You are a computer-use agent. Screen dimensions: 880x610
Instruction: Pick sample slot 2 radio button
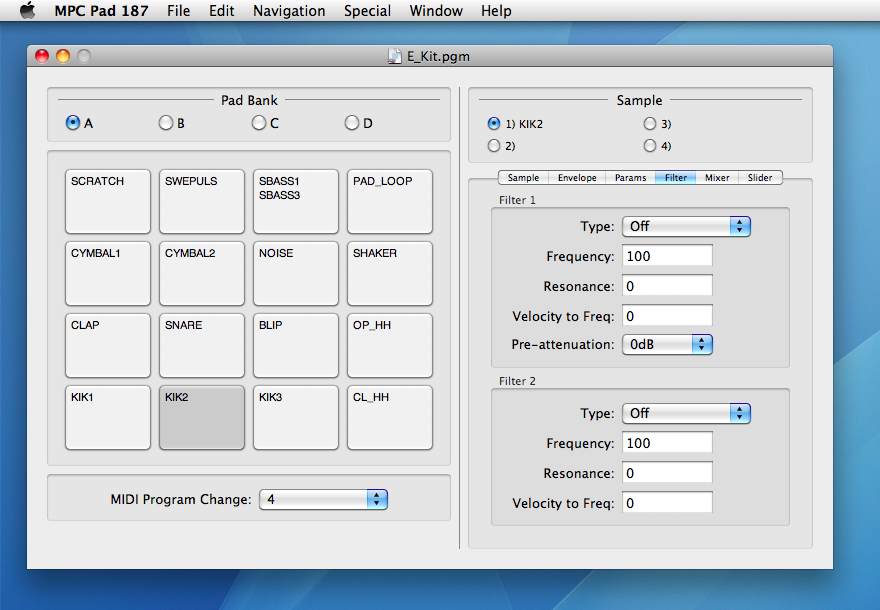(494, 146)
